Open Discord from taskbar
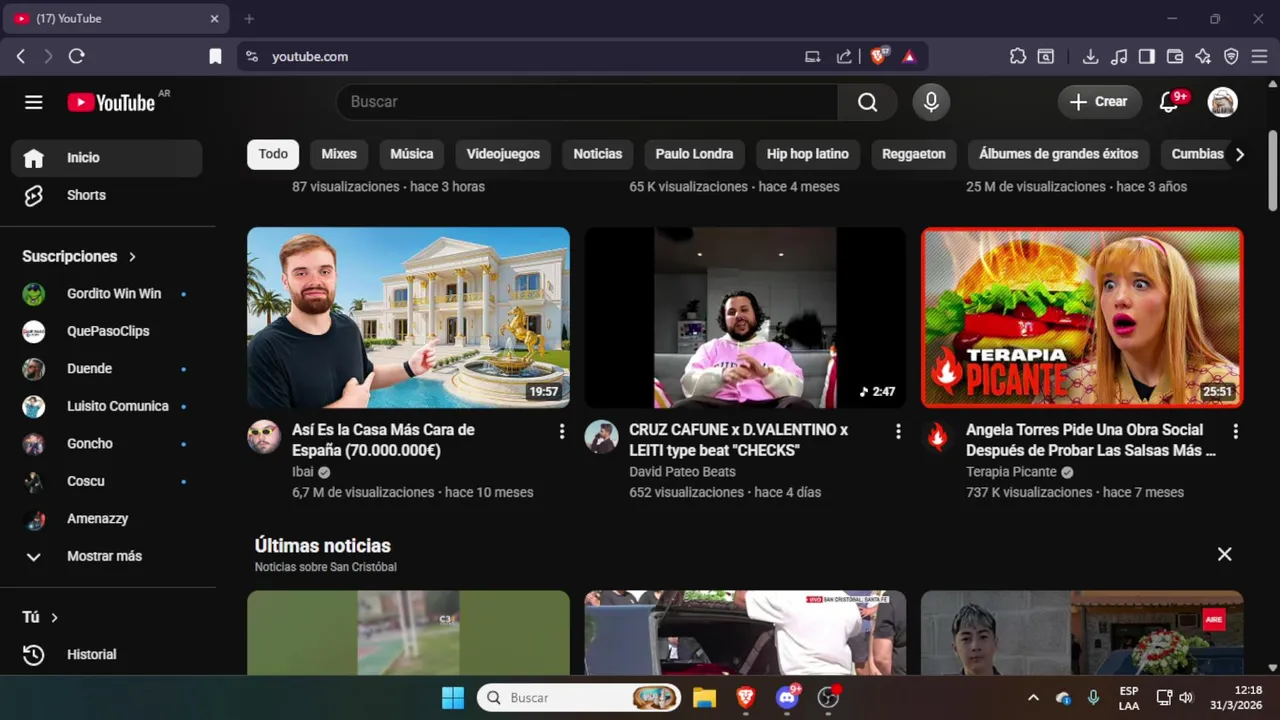1280x720 pixels. pos(787,698)
